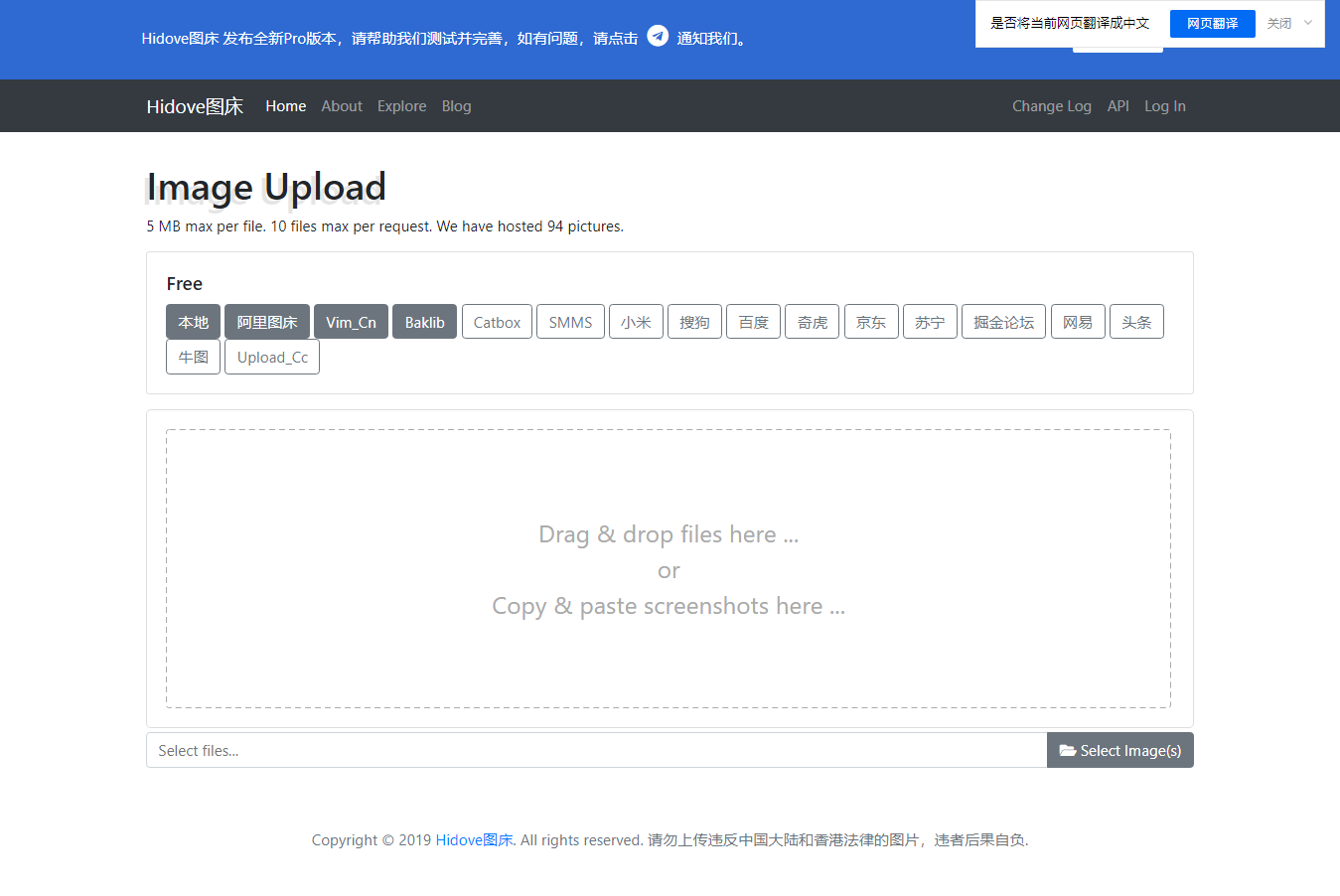Enable the 苏宁 upload host

(930, 322)
